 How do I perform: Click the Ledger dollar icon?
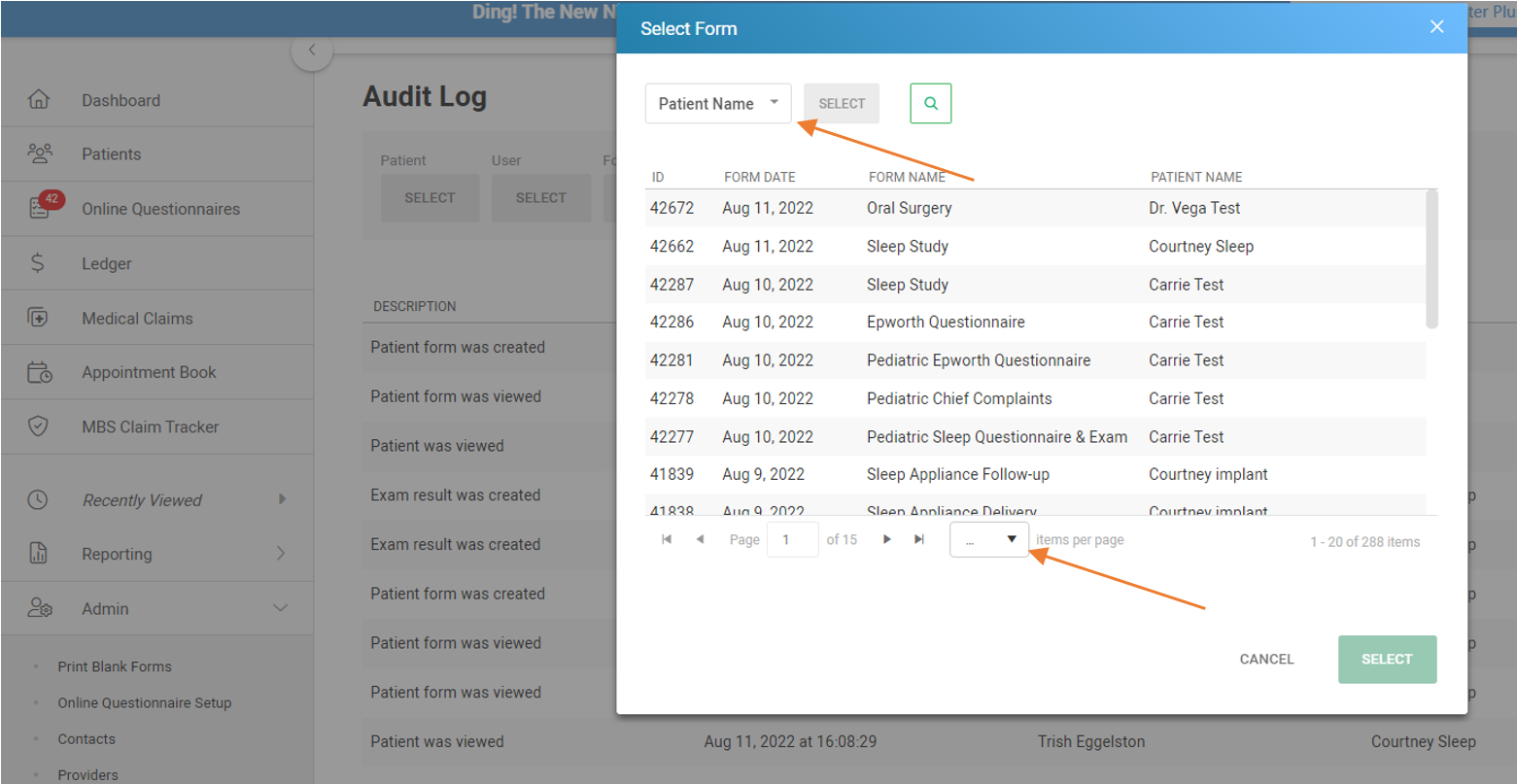pos(39,262)
